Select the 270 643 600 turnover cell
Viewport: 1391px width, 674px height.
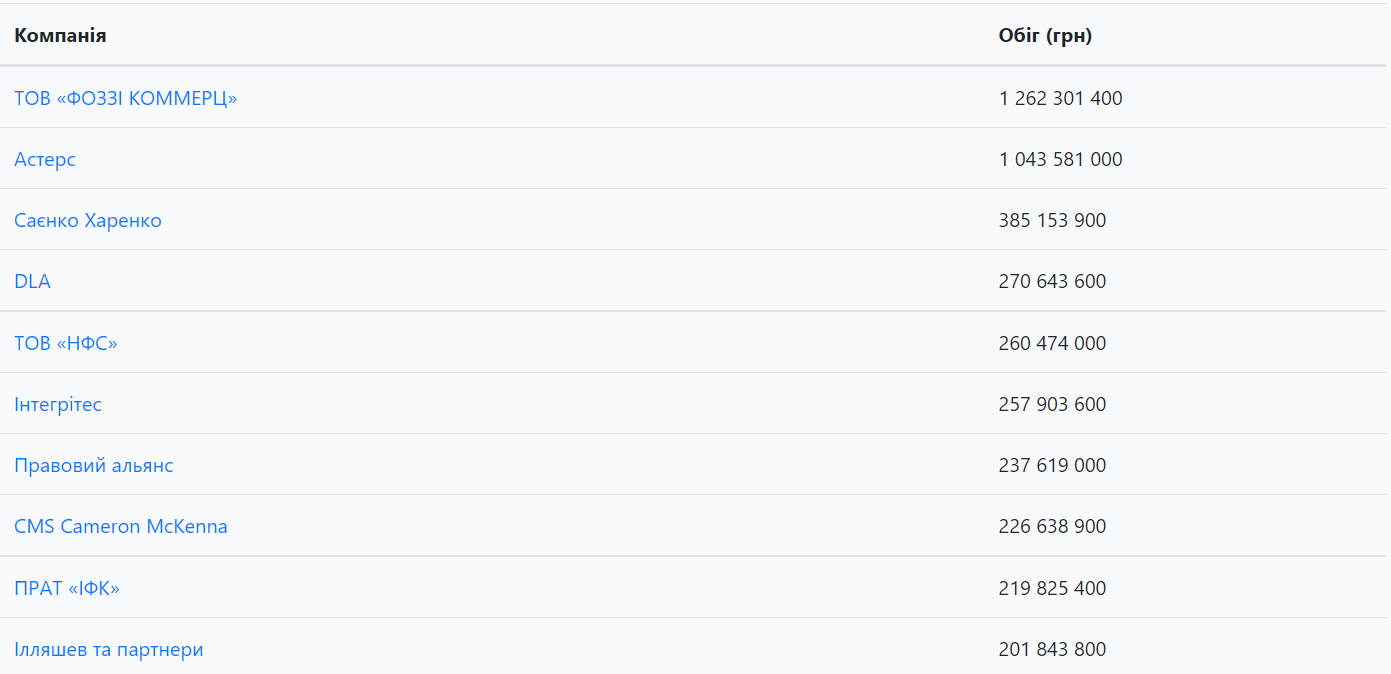(x=1052, y=281)
